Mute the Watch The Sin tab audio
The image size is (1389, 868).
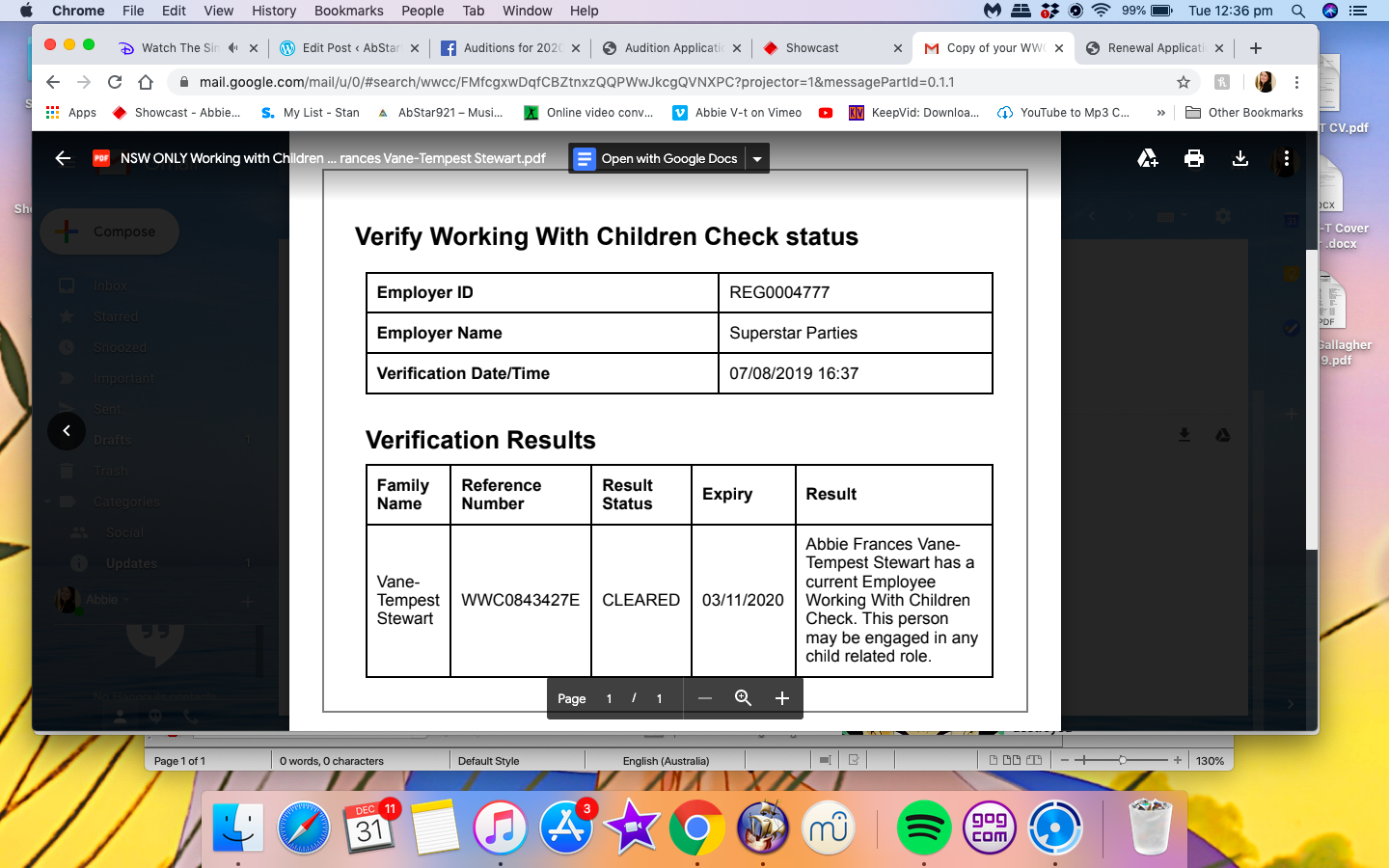coord(232,48)
